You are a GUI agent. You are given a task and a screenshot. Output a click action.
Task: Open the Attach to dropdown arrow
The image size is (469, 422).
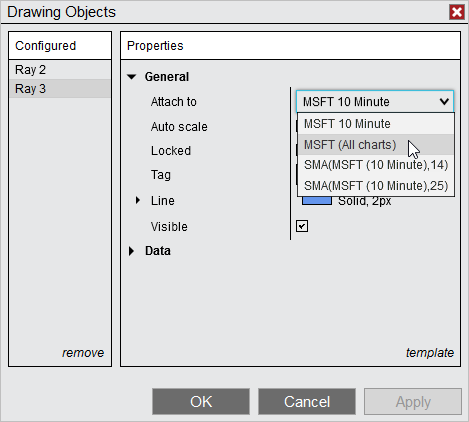click(444, 101)
